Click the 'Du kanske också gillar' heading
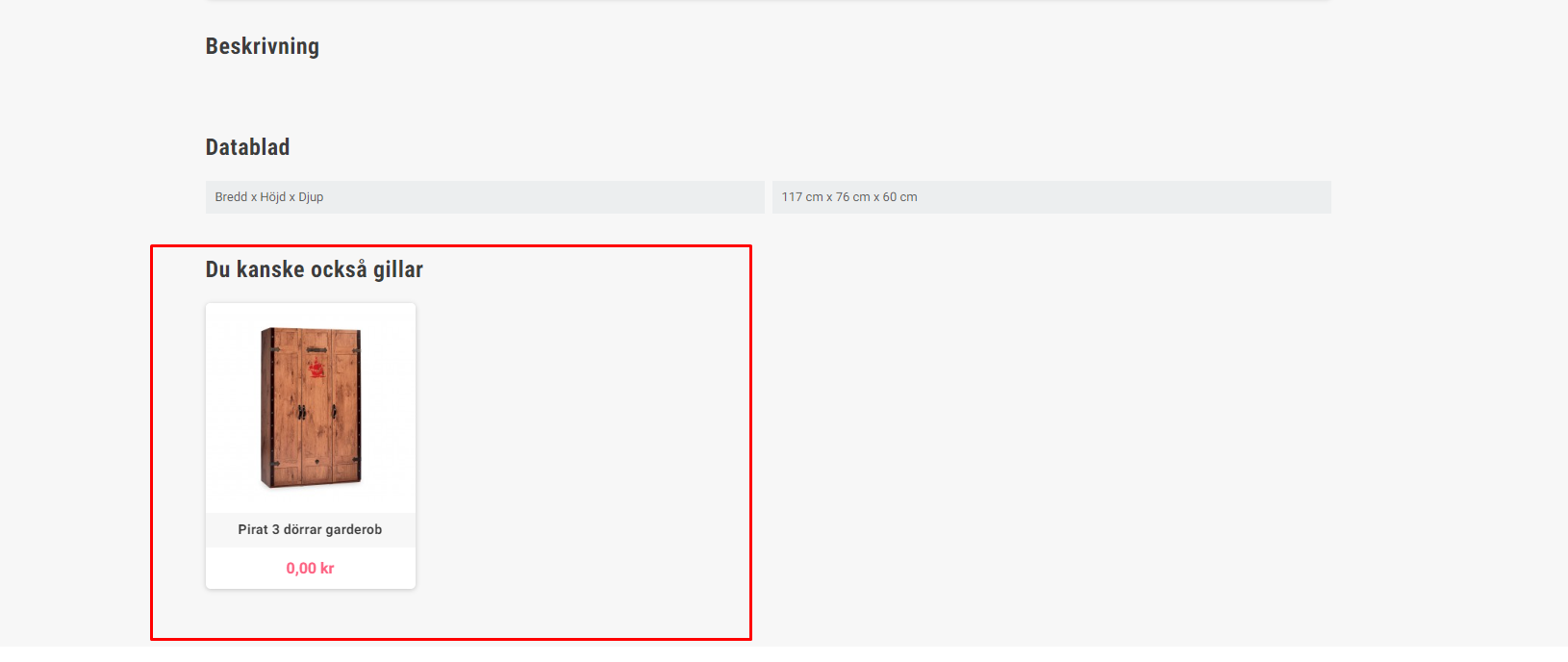Viewport: 1568px width, 662px height. 315,269
